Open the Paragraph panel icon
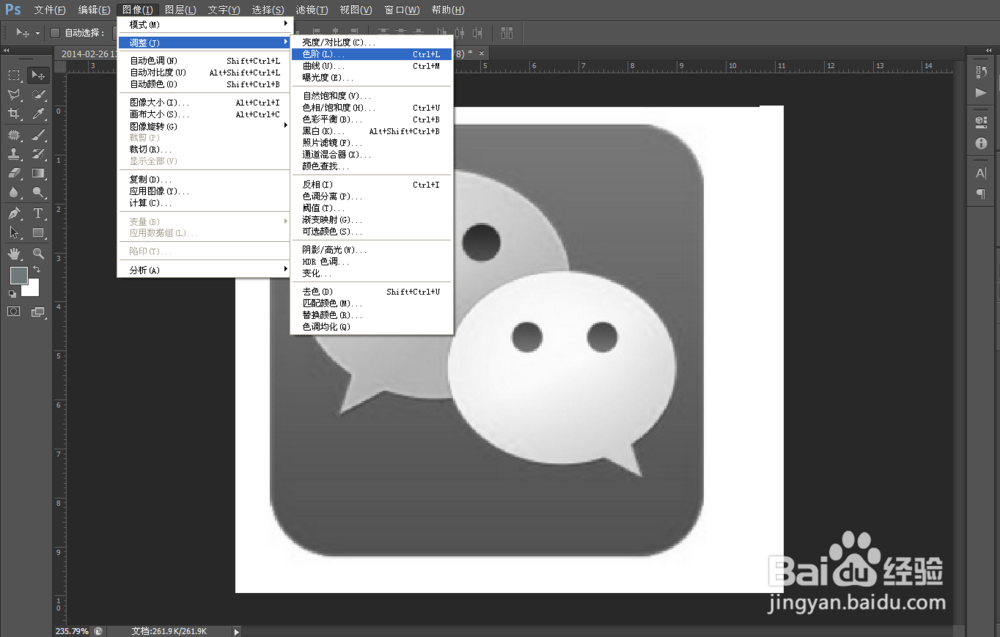The width and height of the screenshot is (1000, 637). pyautogui.click(x=981, y=193)
